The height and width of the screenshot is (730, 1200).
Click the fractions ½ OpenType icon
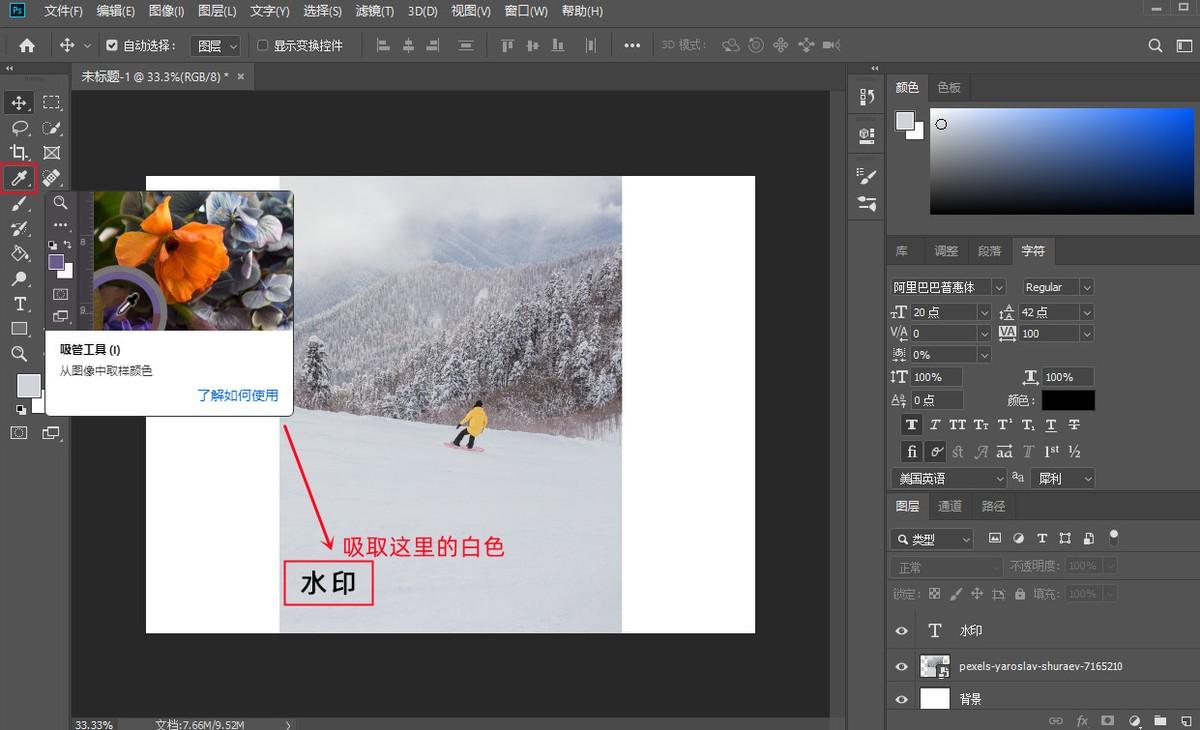1075,451
